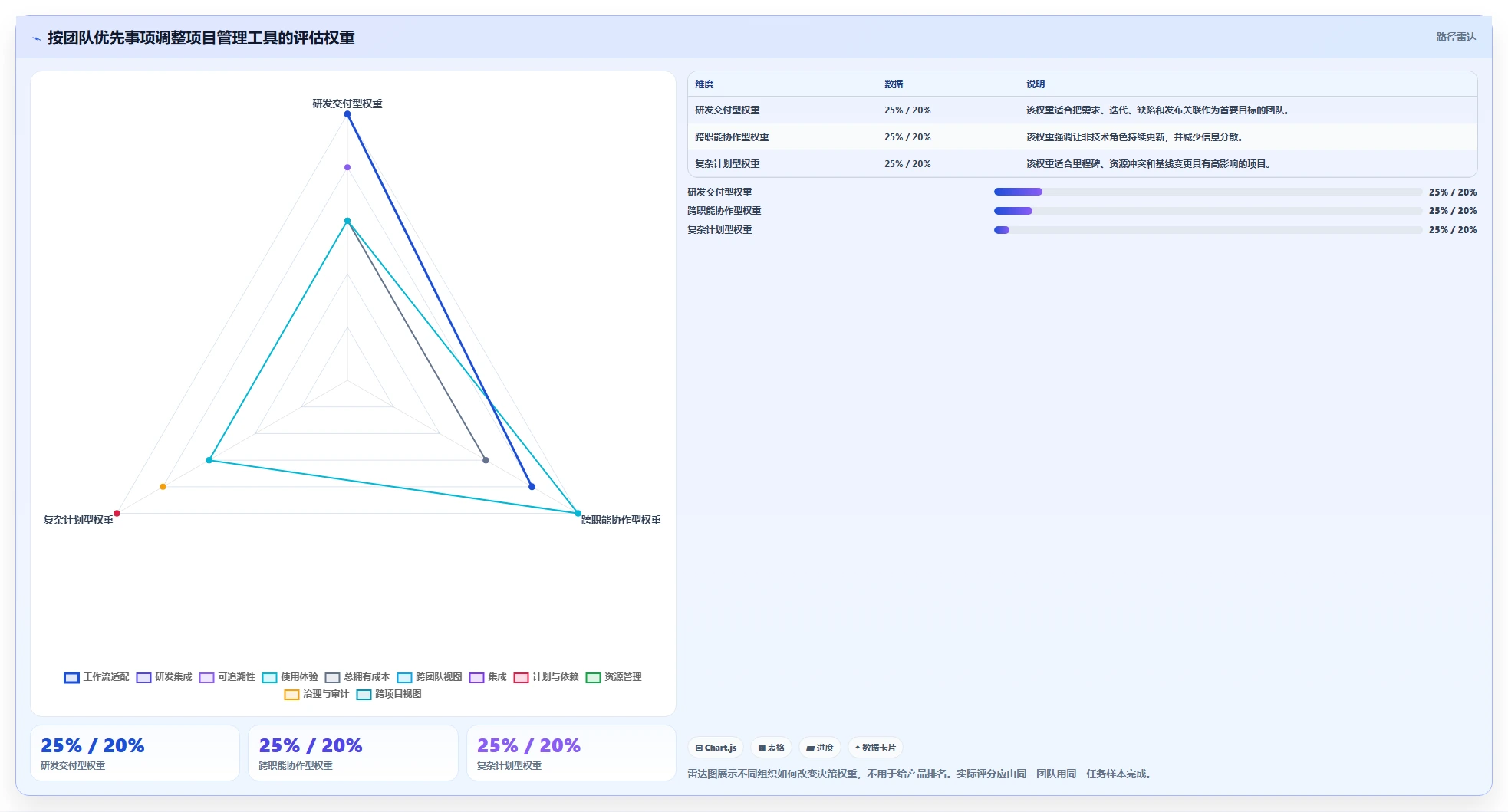
Task: Toggle the 跨项目视图 legend entry
Action: [x=389, y=694]
